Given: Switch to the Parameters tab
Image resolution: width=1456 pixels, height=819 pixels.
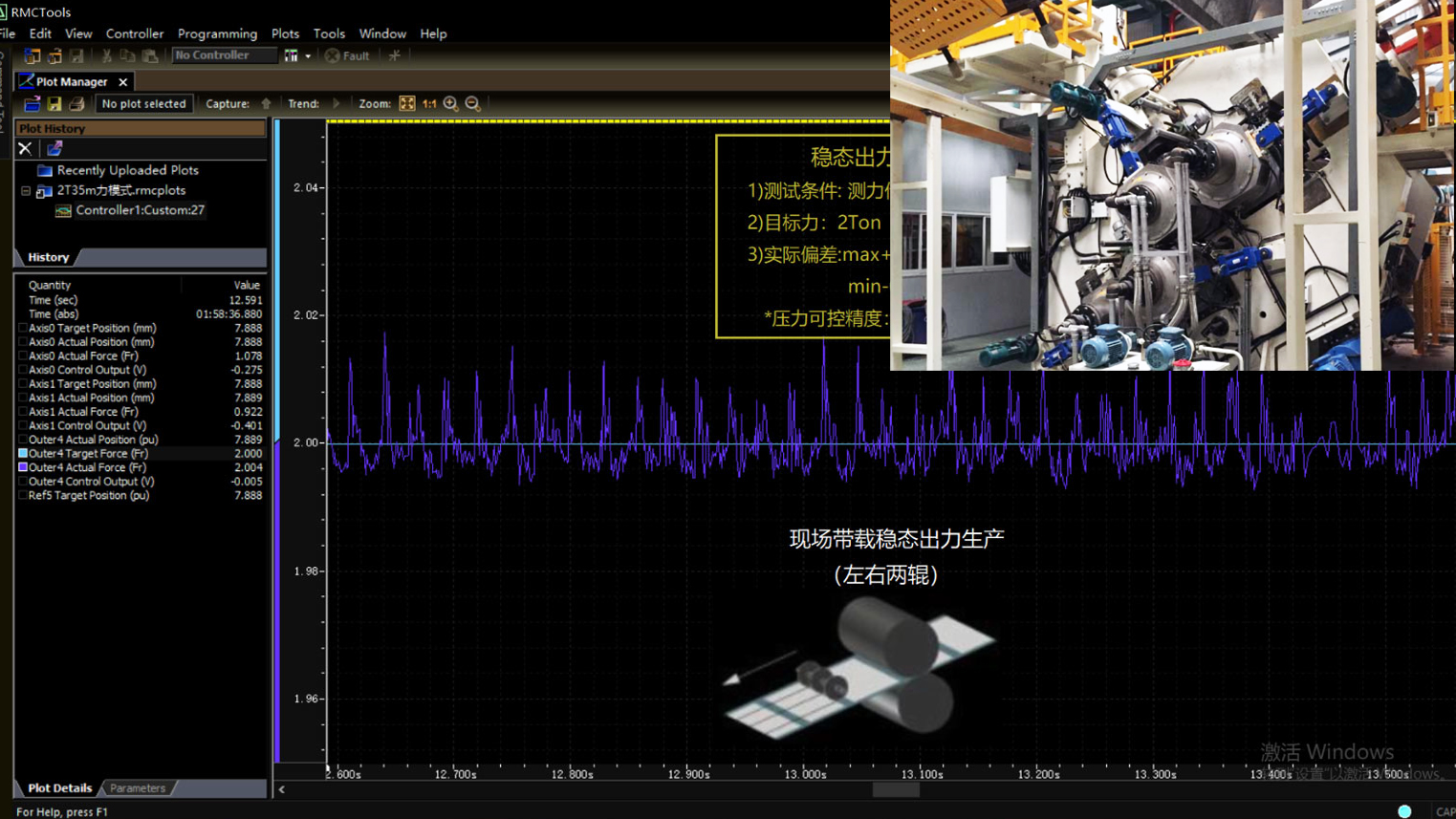Looking at the screenshot, I should [x=137, y=787].
